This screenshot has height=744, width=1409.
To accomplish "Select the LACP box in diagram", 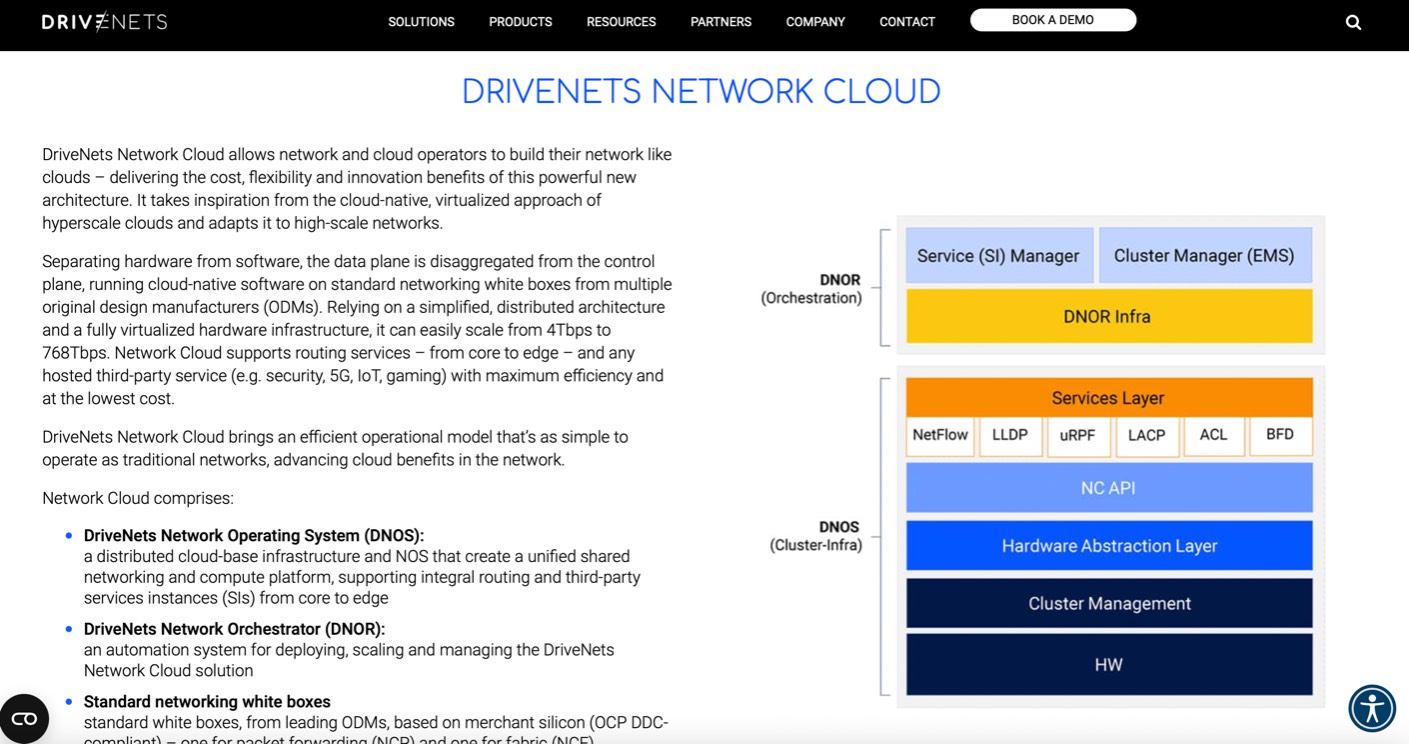I will (x=1146, y=436).
